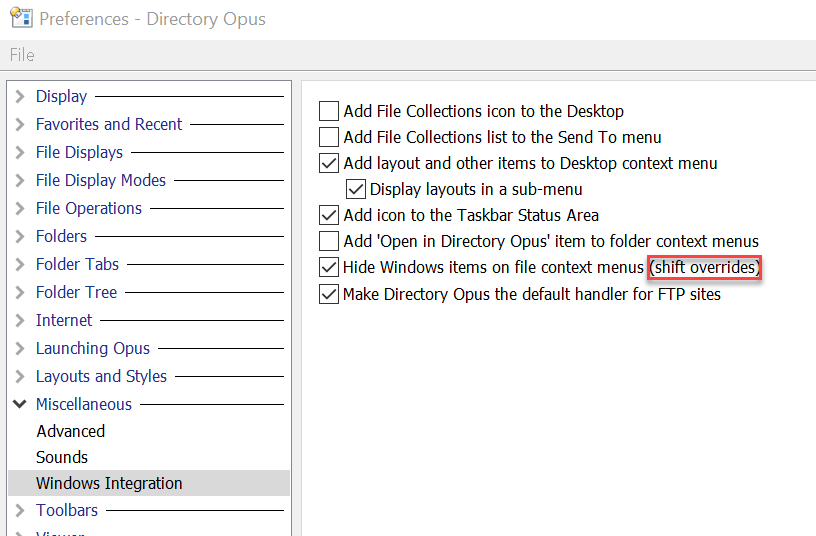Select the Toolbars category label
The height and width of the screenshot is (536, 816).
tap(67, 511)
